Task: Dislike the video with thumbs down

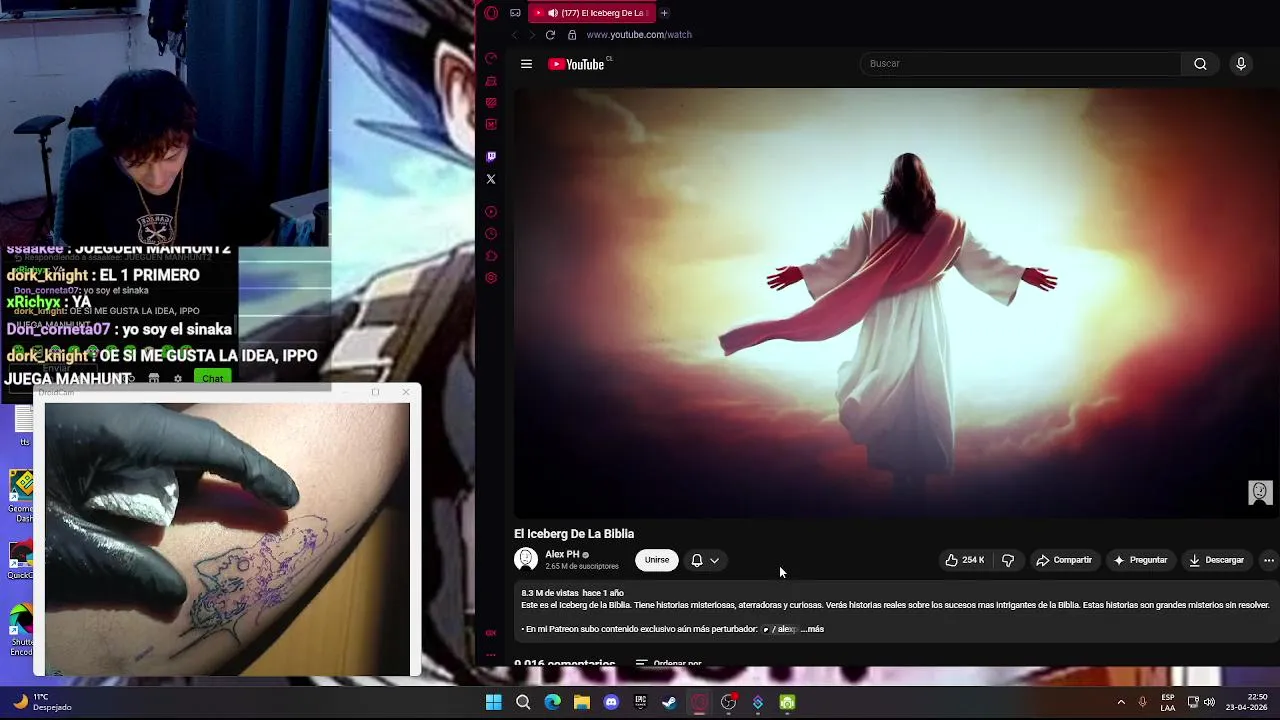Action: (x=1008, y=560)
